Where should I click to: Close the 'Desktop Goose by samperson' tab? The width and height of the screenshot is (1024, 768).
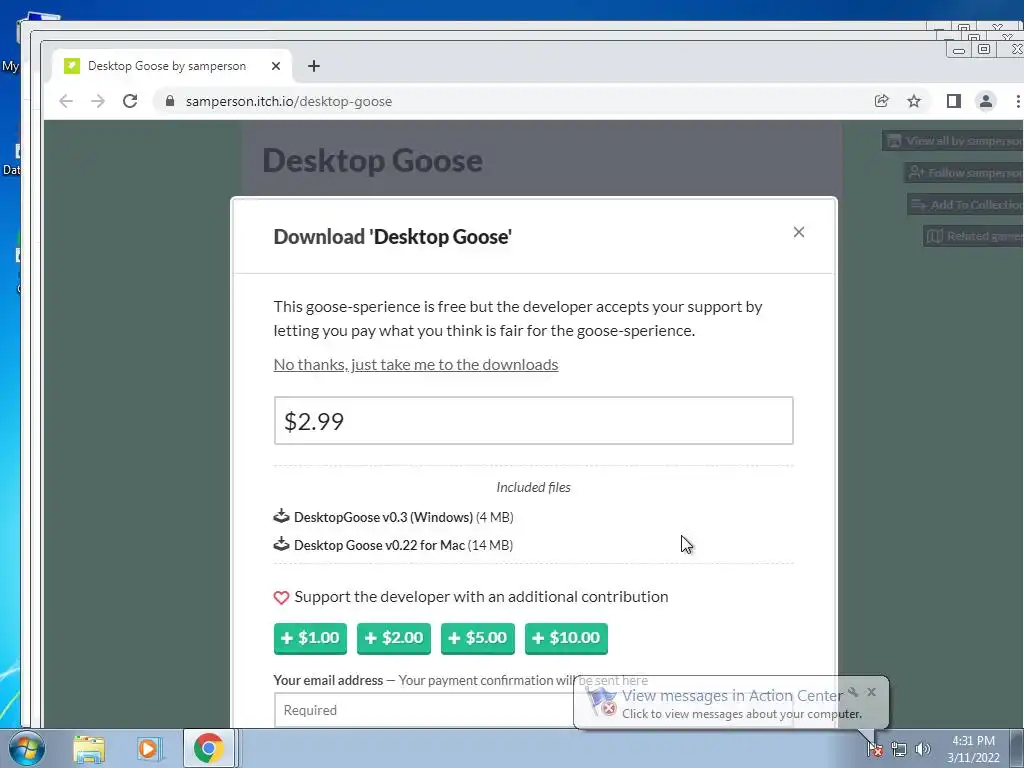click(276, 66)
